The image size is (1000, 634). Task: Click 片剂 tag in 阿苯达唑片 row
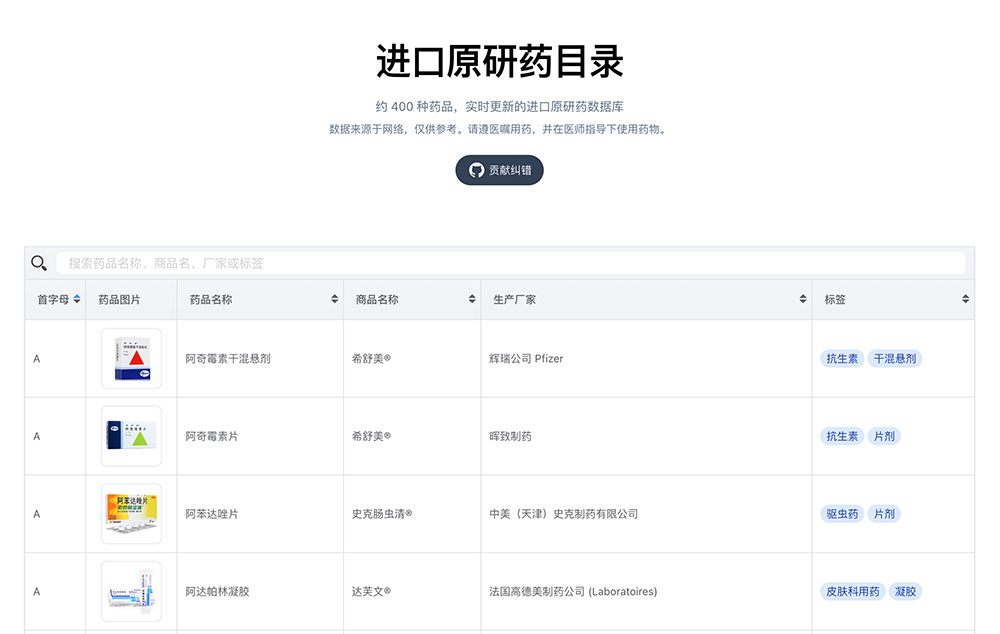884,513
